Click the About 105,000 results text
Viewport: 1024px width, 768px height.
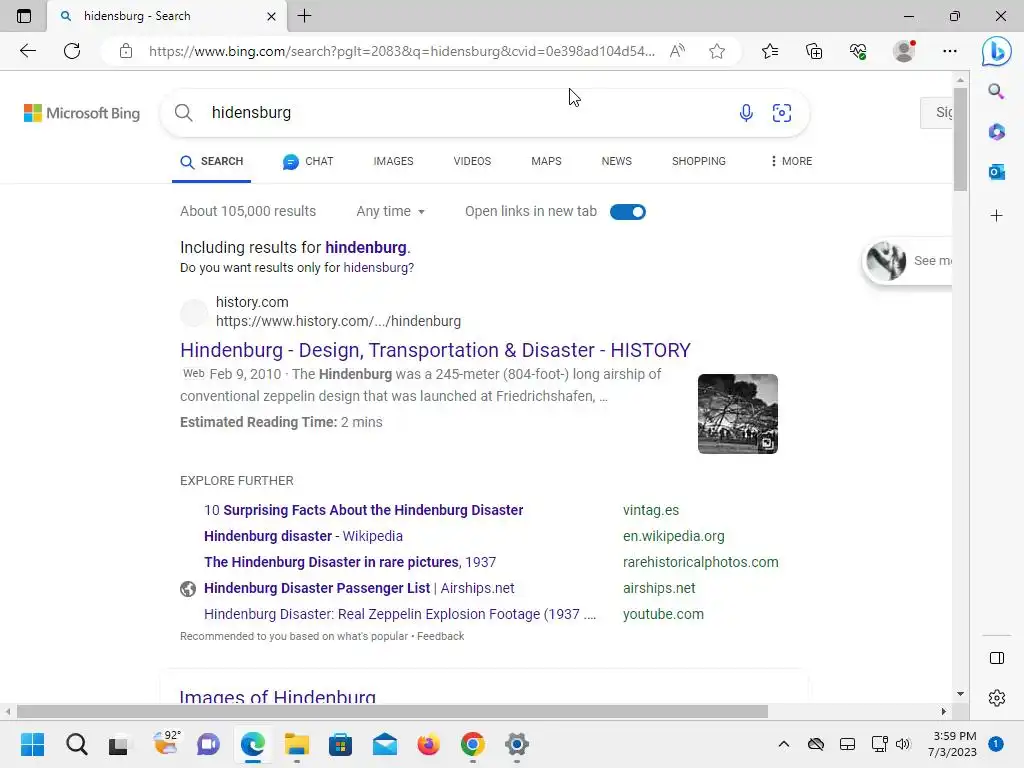coord(248,211)
